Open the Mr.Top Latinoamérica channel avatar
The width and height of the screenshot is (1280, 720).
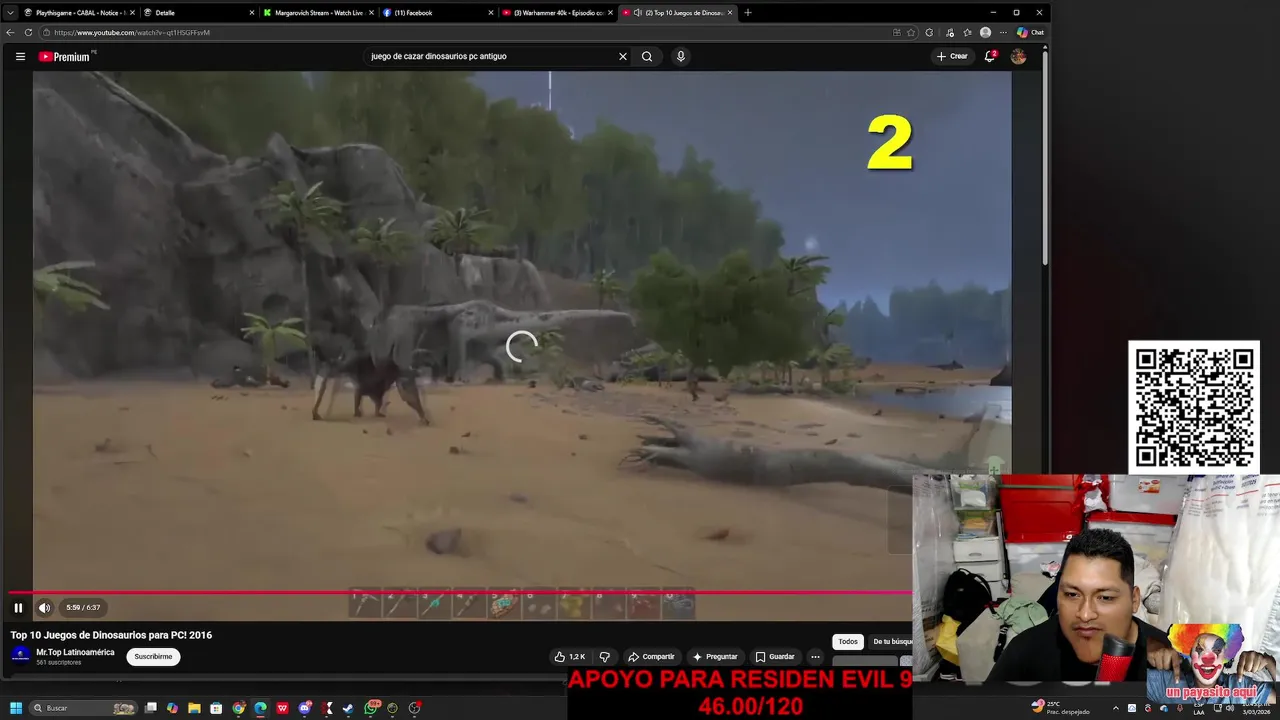coord(20,656)
